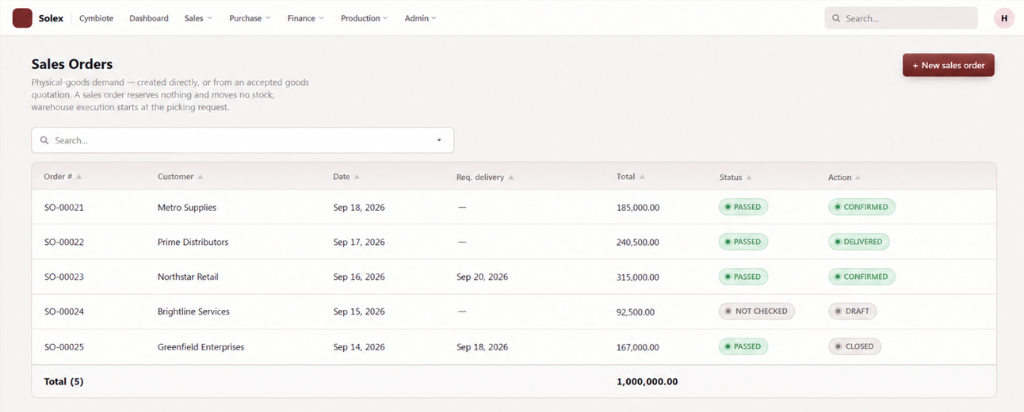Create a new sales order
The image size is (1024, 412).
pyautogui.click(x=948, y=65)
